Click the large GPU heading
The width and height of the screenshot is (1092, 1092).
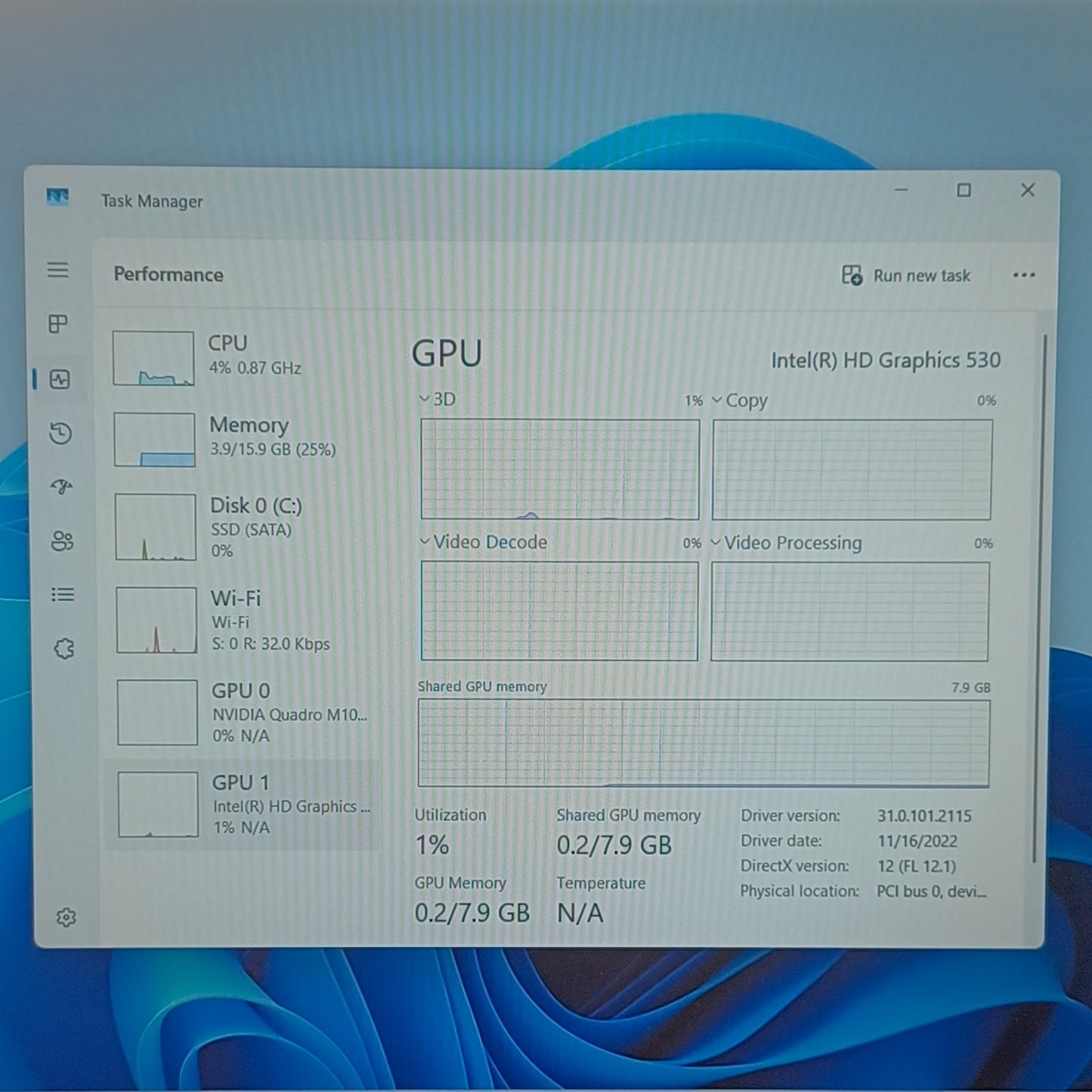(x=447, y=354)
